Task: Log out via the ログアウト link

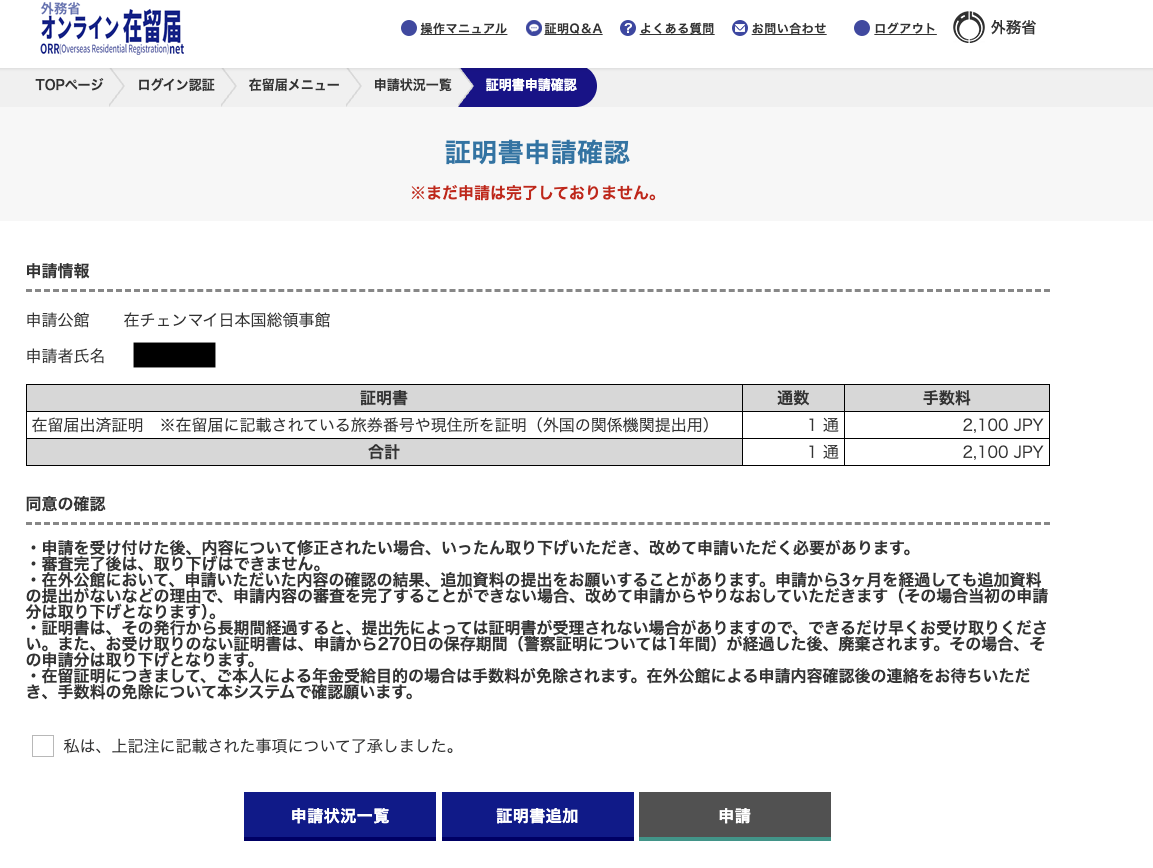Action: (904, 29)
